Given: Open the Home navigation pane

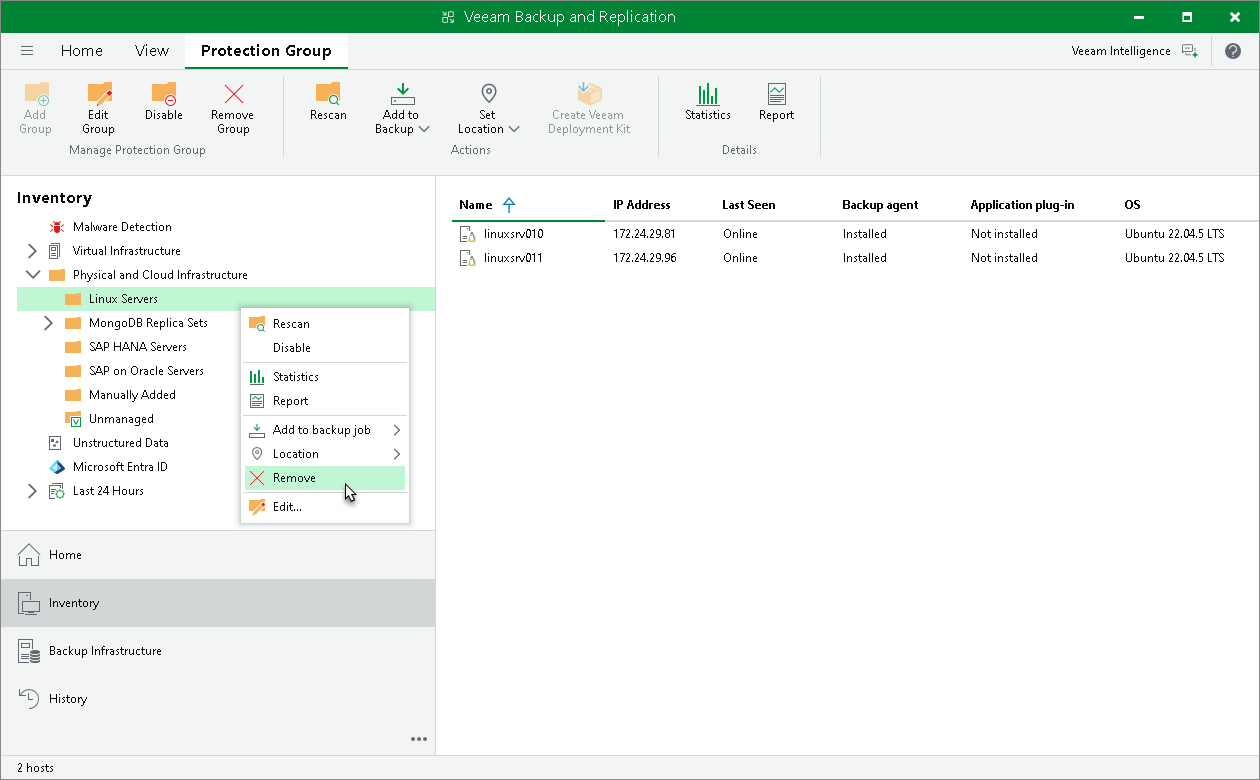Looking at the screenshot, I should (x=218, y=555).
